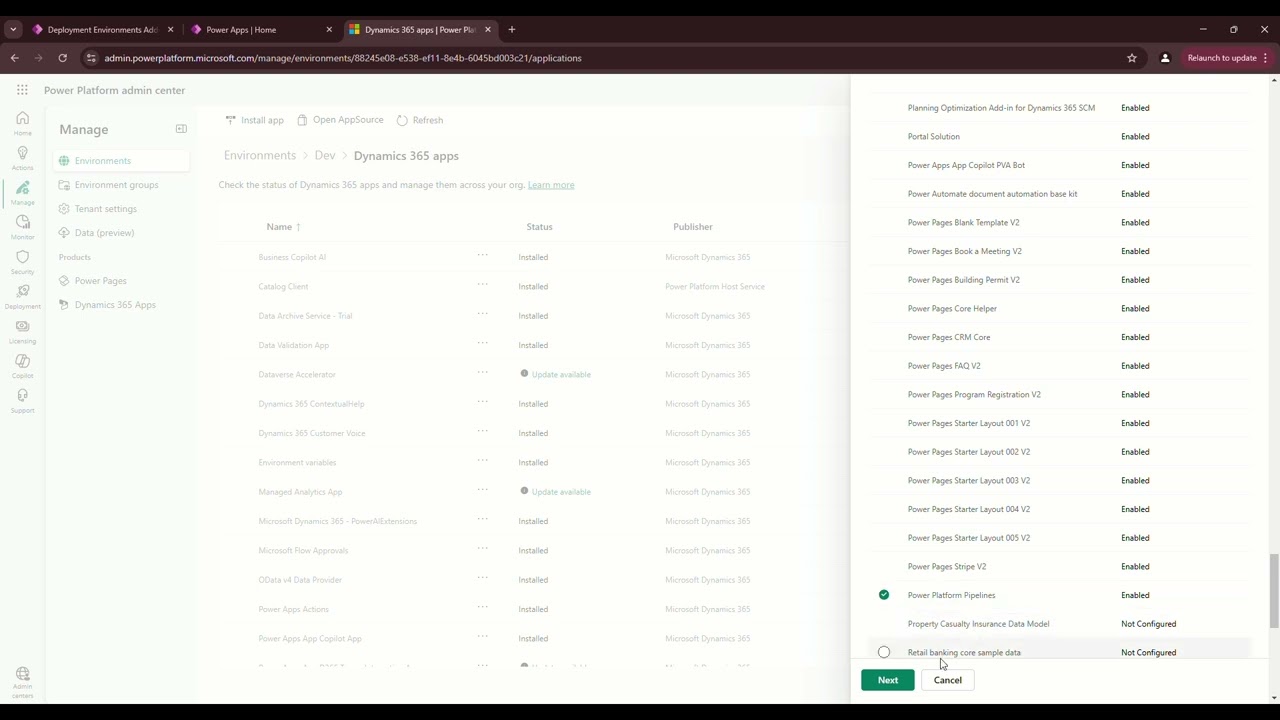Open the Learn more link
1280x720 pixels.
551,185
